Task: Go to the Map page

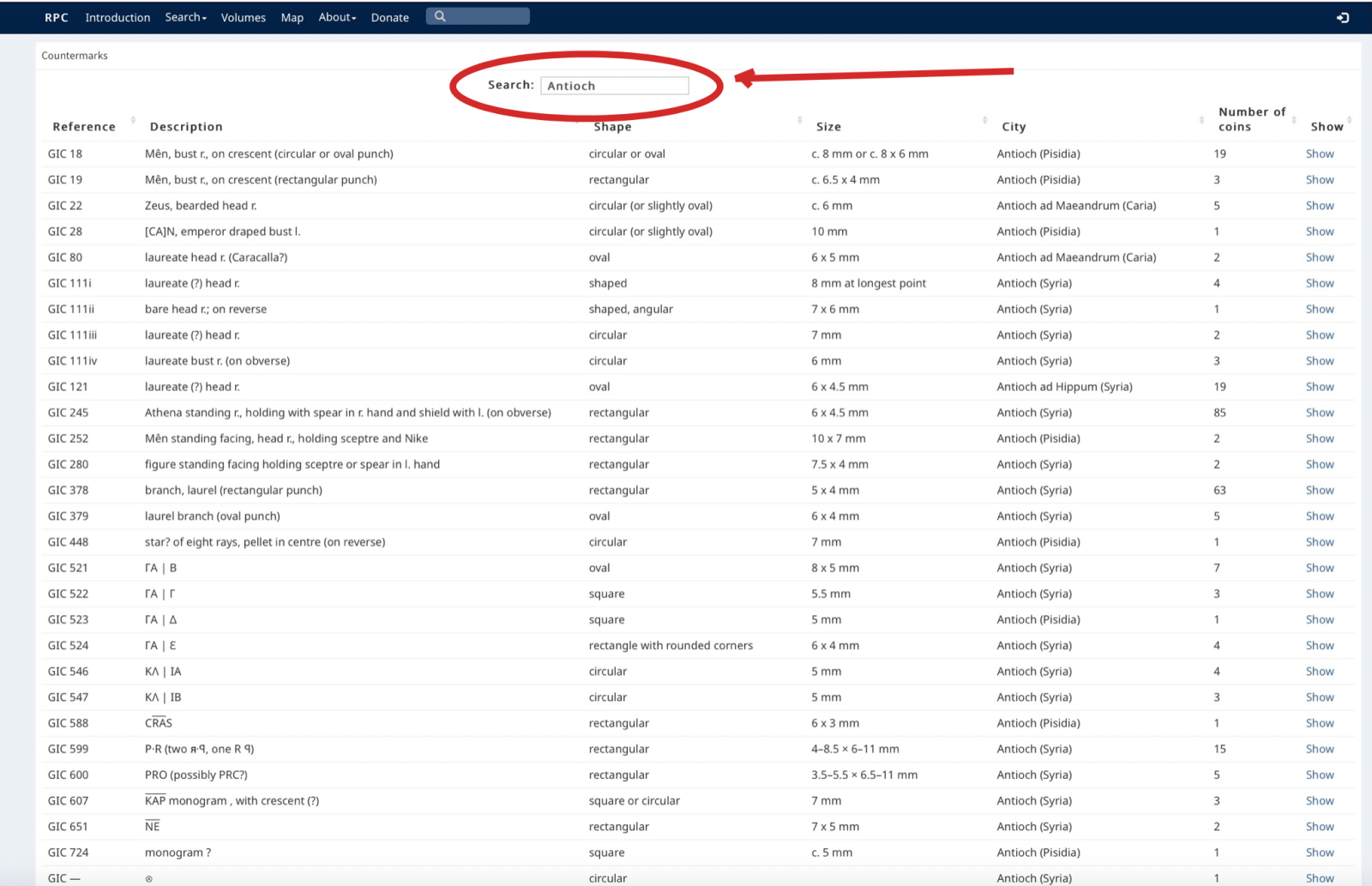Action: point(292,17)
